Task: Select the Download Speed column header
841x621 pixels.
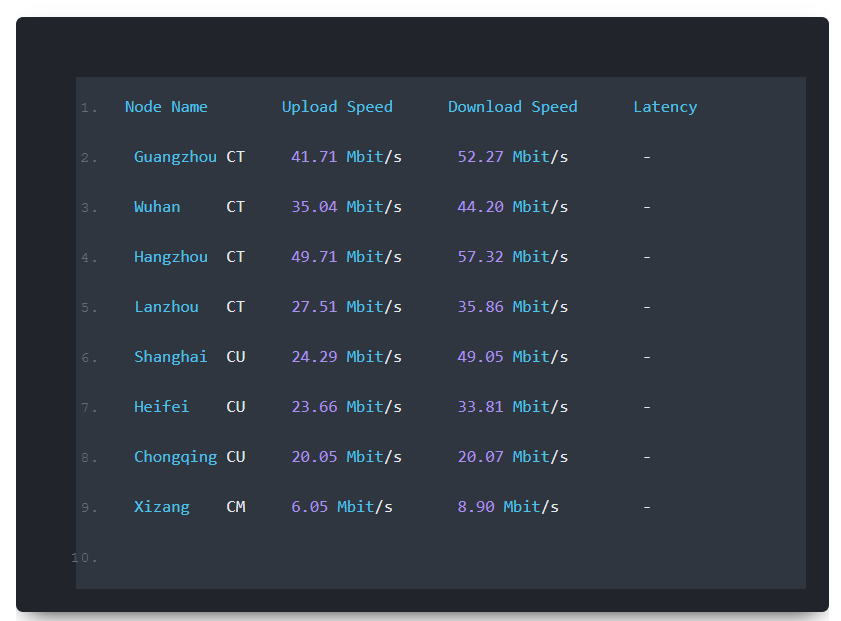Action: [x=512, y=106]
